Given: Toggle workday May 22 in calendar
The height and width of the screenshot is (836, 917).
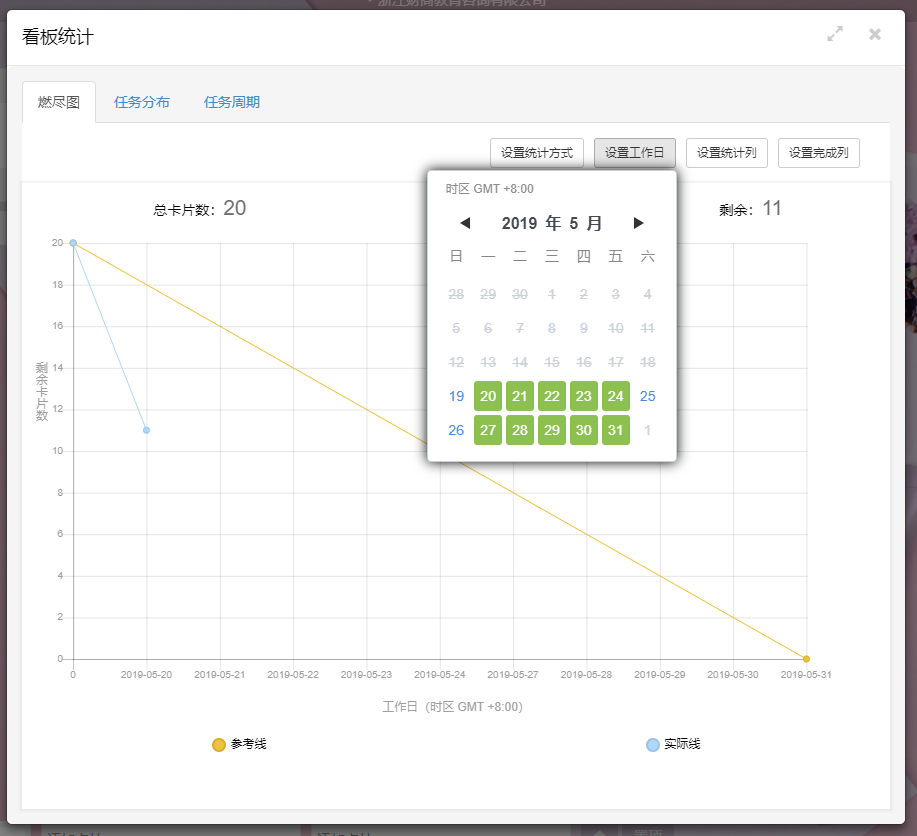Looking at the screenshot, I should 551,396.
